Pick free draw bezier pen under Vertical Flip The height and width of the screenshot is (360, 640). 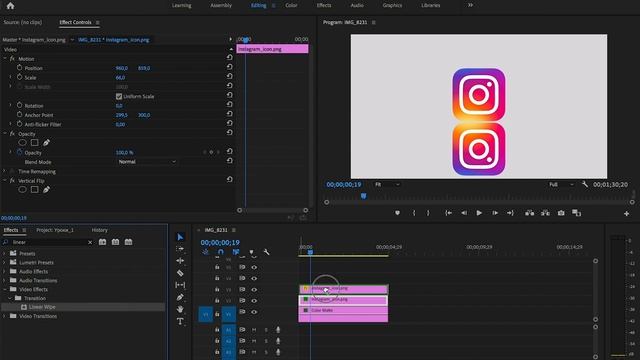tap(47, 189)
